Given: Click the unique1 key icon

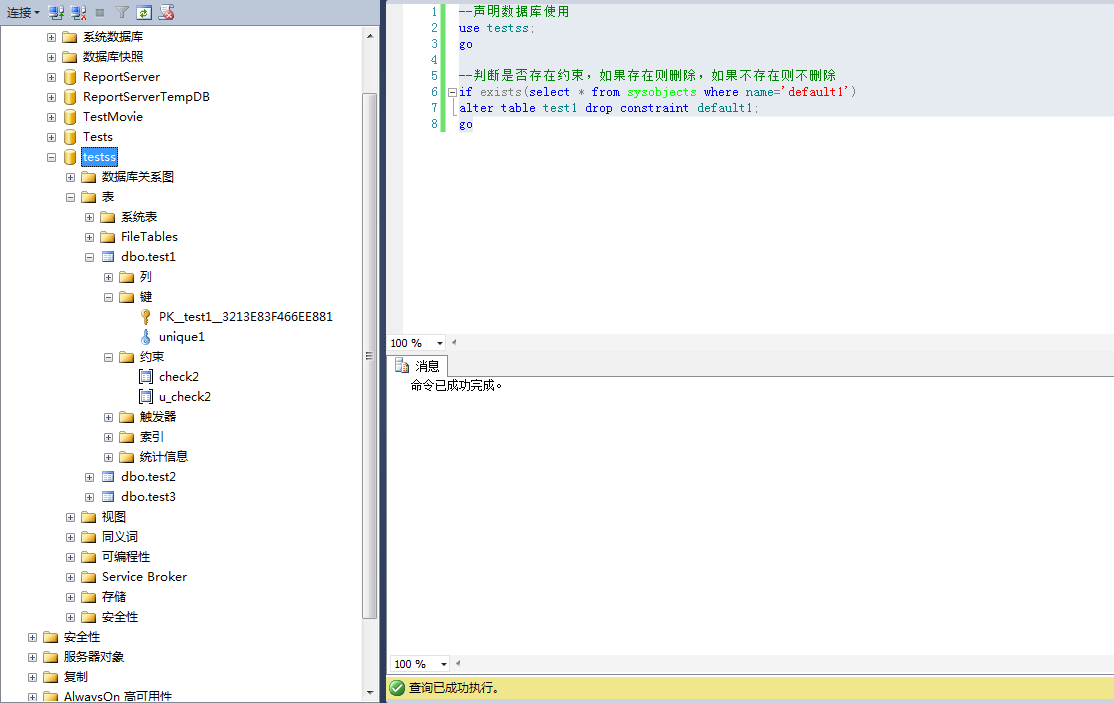Looking at the screenshot, I should click(x=146, y=337).
